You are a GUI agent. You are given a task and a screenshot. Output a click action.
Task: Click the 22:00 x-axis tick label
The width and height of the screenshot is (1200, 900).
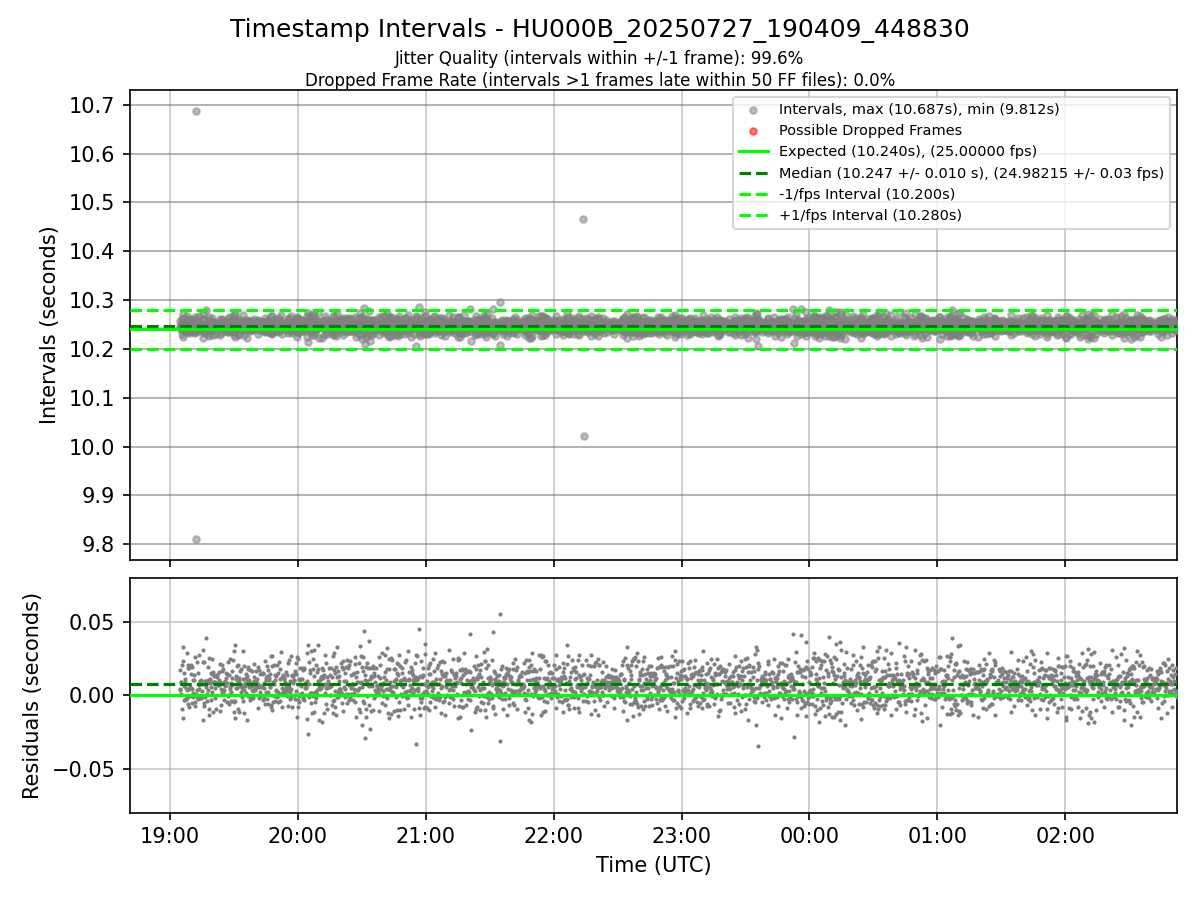tap(553, 834)
